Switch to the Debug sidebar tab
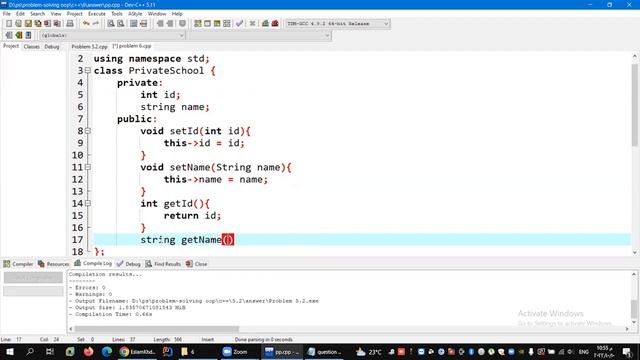This screenshot has height=360, width=640. [52, 47]
